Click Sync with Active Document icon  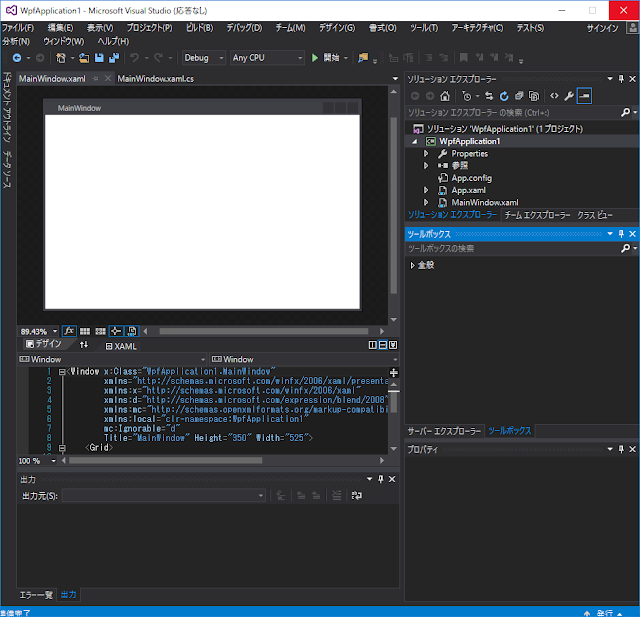click(x=489, y=96)
